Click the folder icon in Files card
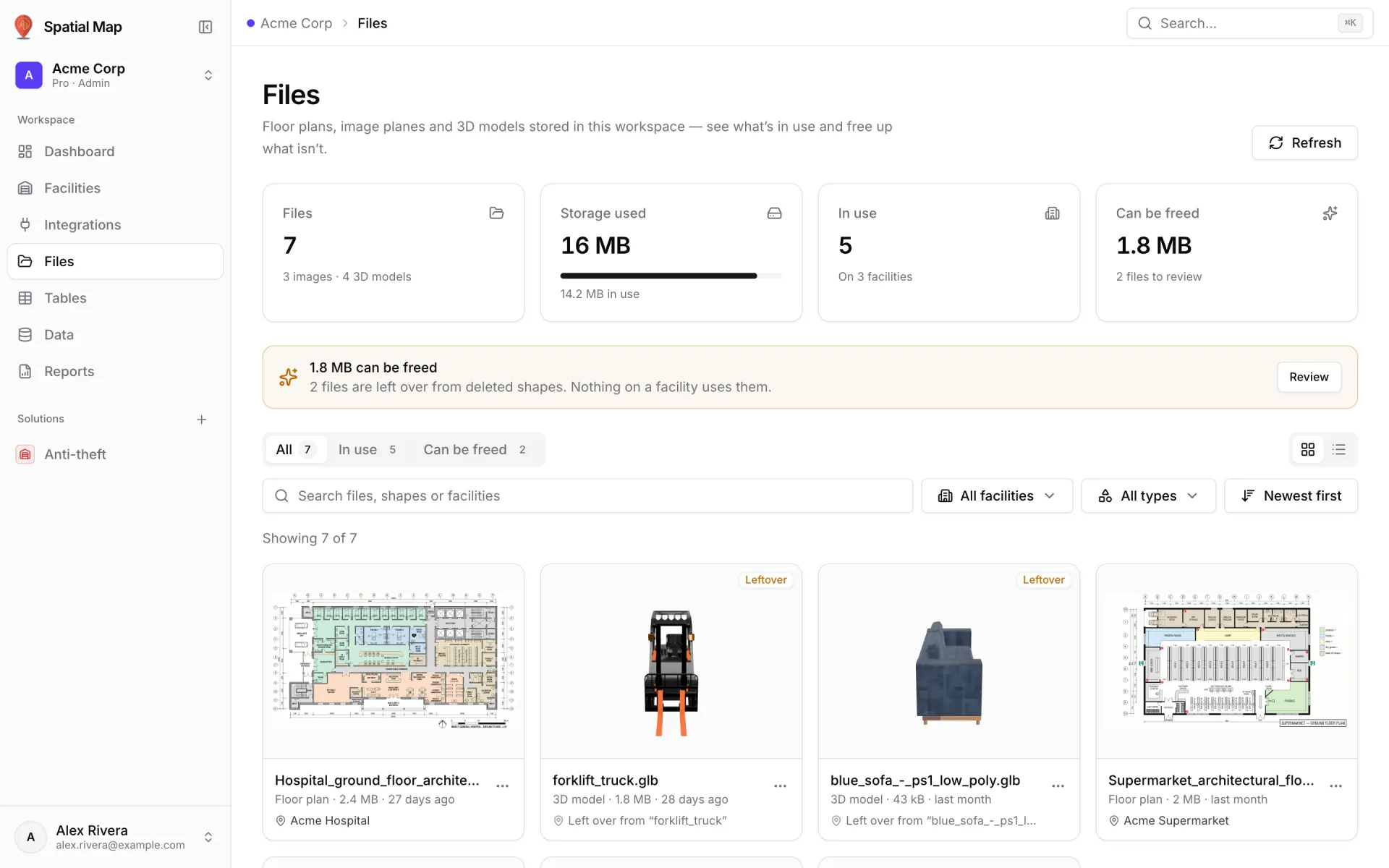Viewport: 1389px width, 868px height. pos(496,213)
